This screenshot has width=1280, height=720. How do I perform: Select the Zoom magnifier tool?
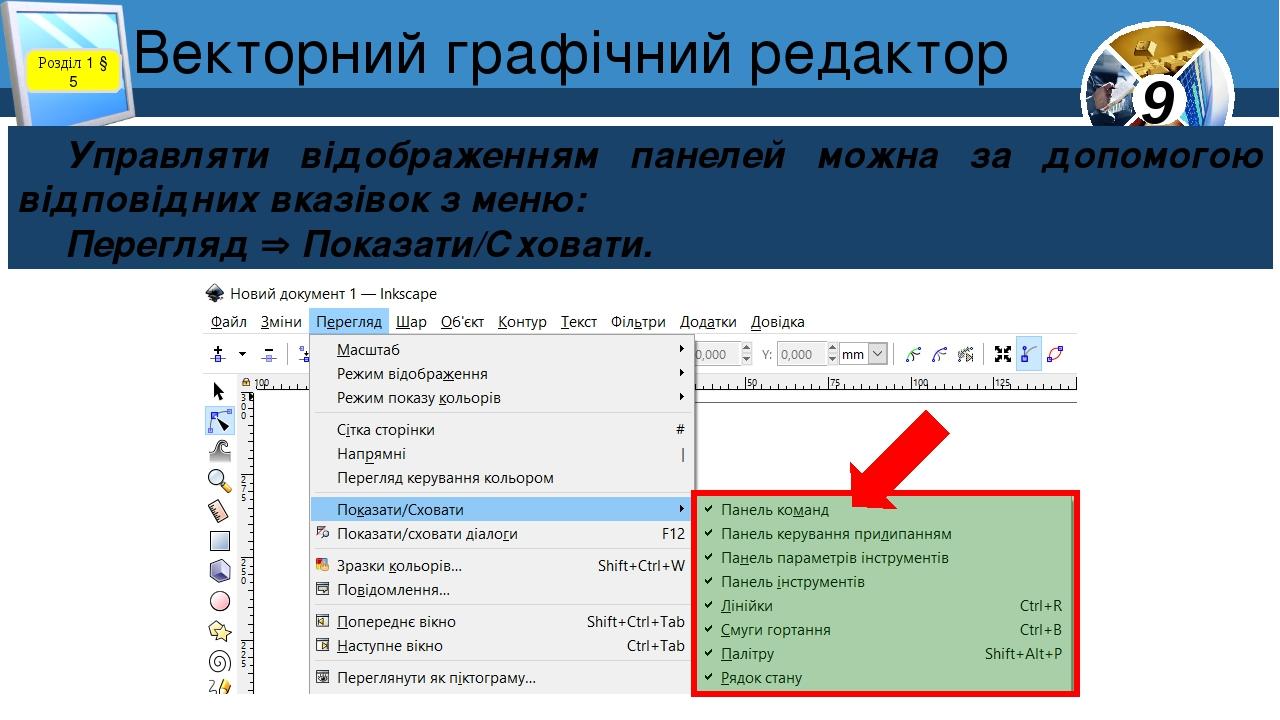pos(220,481)
